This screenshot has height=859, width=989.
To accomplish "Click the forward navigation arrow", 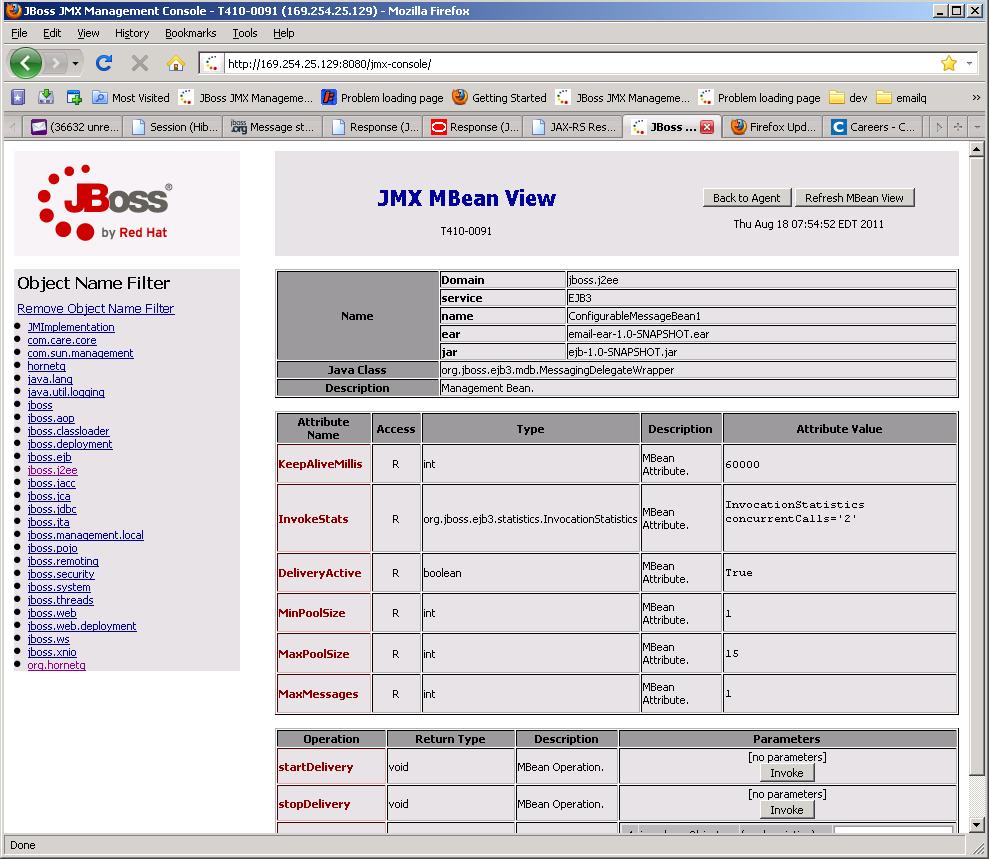I will [x=56, y=63].
